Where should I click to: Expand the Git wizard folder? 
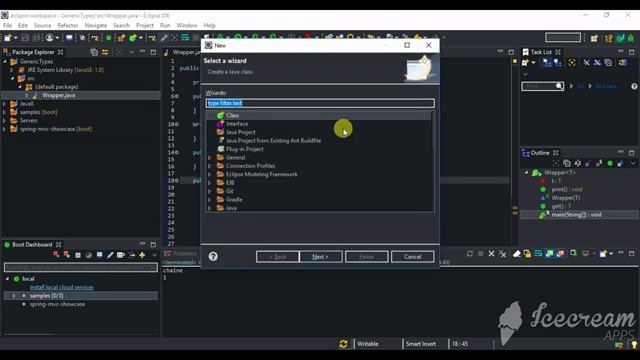click(210, 191)
